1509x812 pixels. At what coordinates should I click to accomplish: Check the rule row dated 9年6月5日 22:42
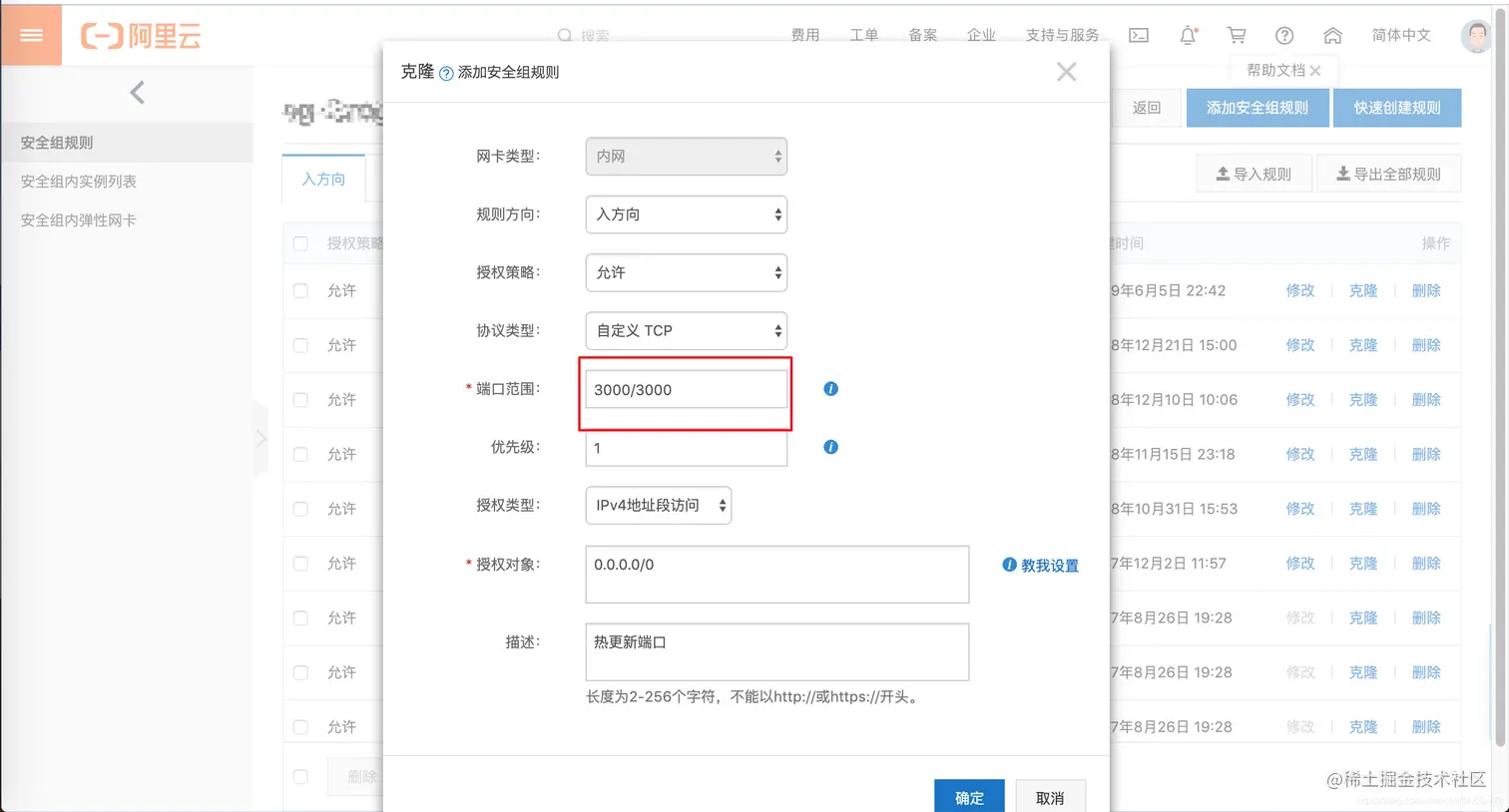pos(300,291)
